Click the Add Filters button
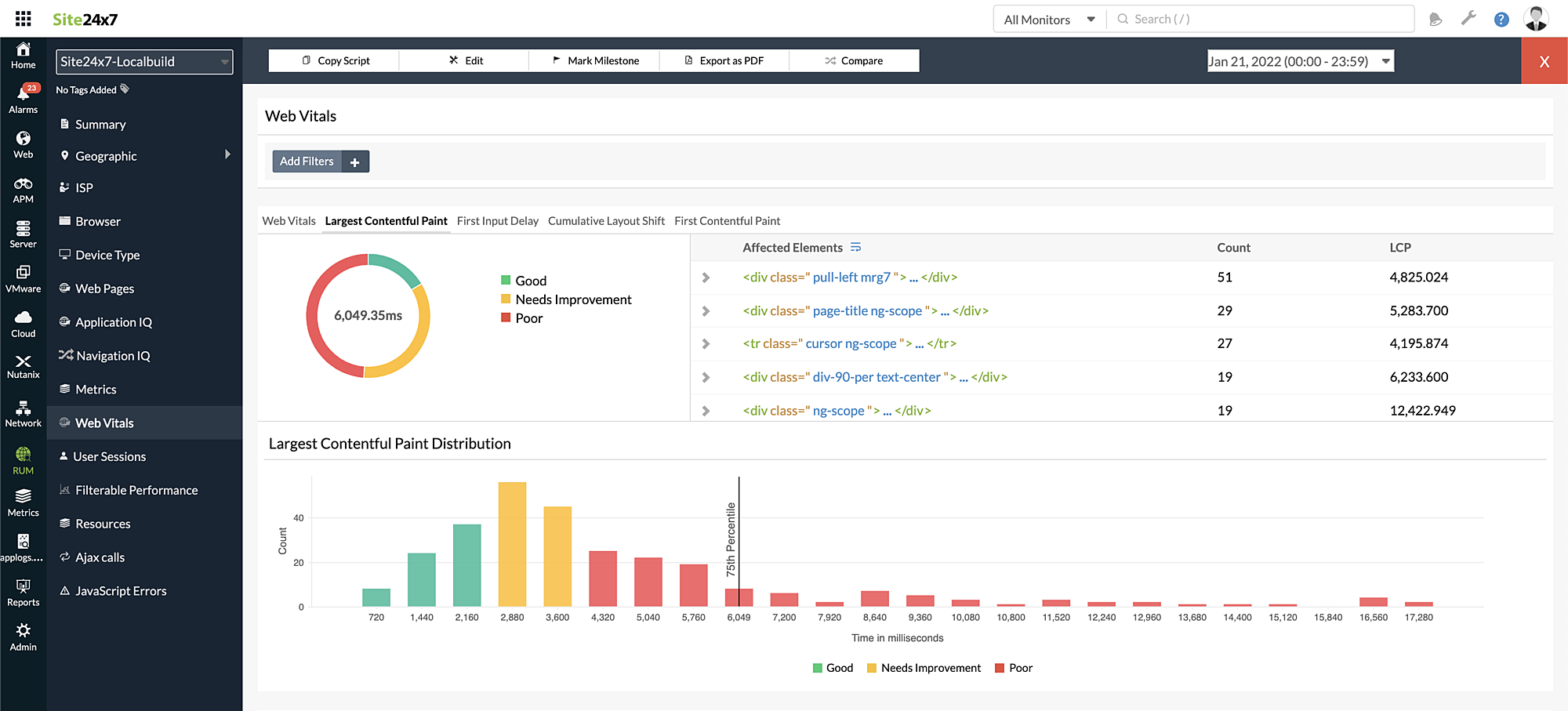 pos(307,161)
